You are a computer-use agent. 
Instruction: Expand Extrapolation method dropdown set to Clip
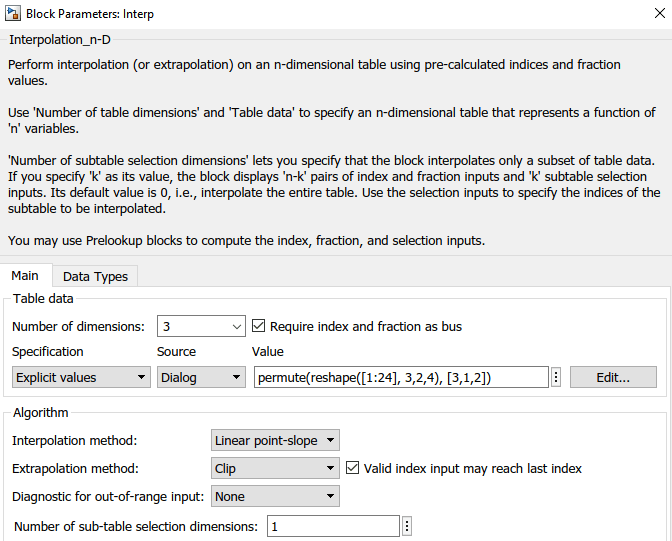click(x=276, y=468)
